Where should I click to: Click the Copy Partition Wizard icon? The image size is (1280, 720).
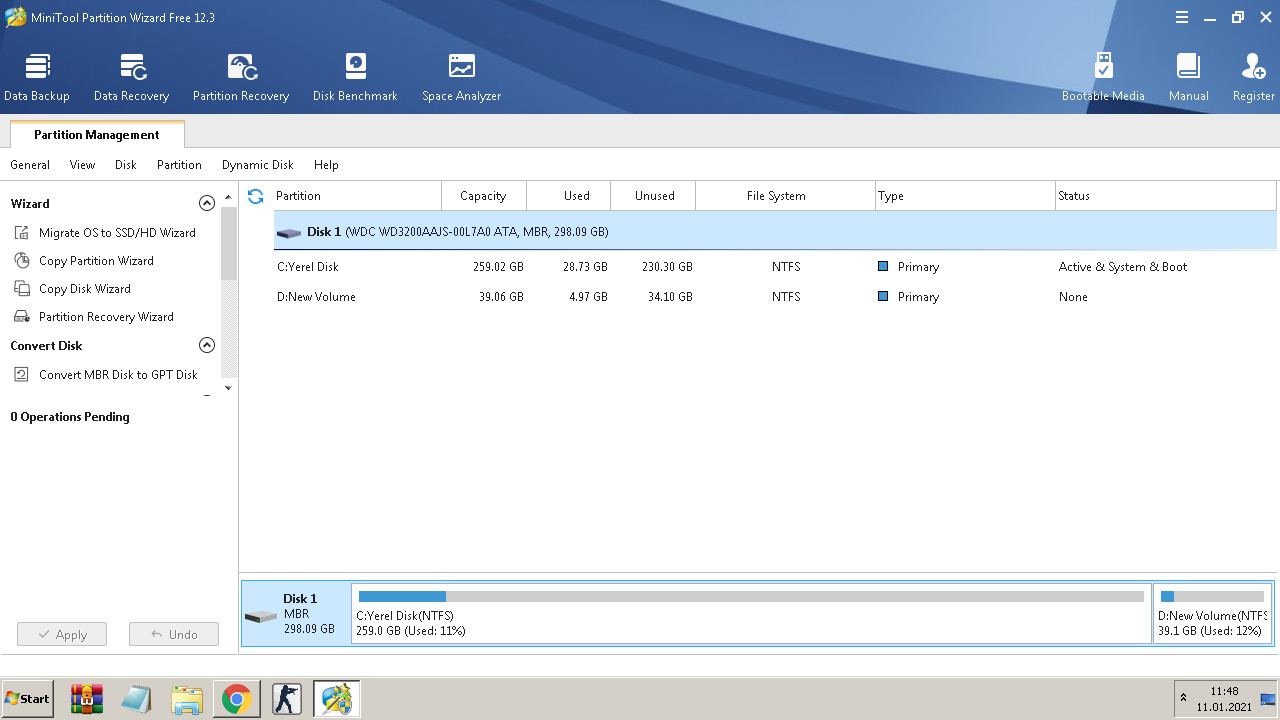pyautogui.click(x=22, y=261)
